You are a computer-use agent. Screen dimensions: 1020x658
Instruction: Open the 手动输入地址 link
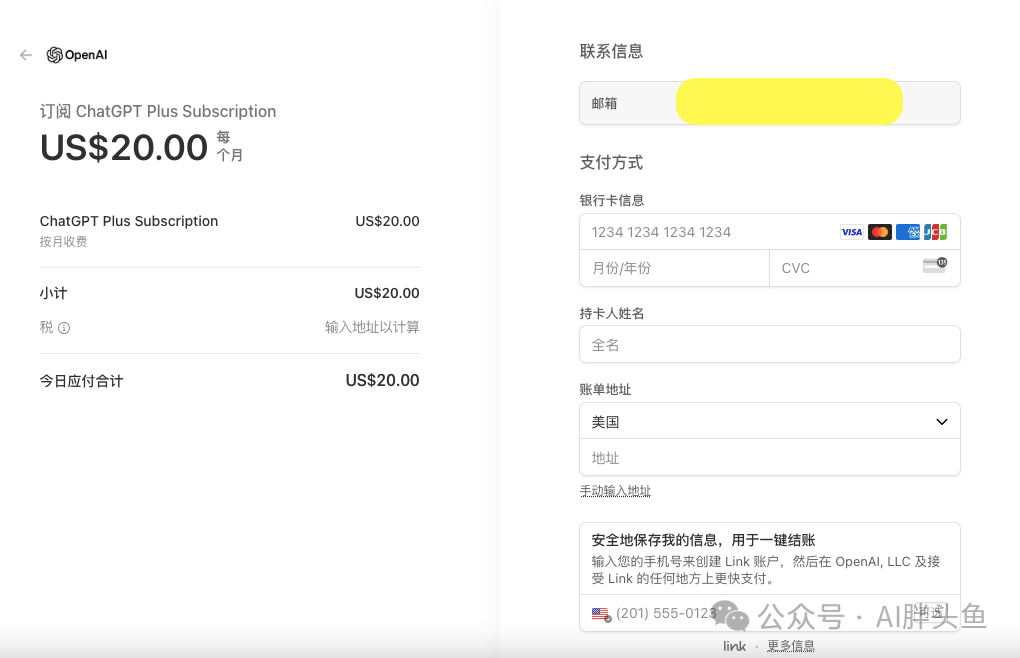615,491
